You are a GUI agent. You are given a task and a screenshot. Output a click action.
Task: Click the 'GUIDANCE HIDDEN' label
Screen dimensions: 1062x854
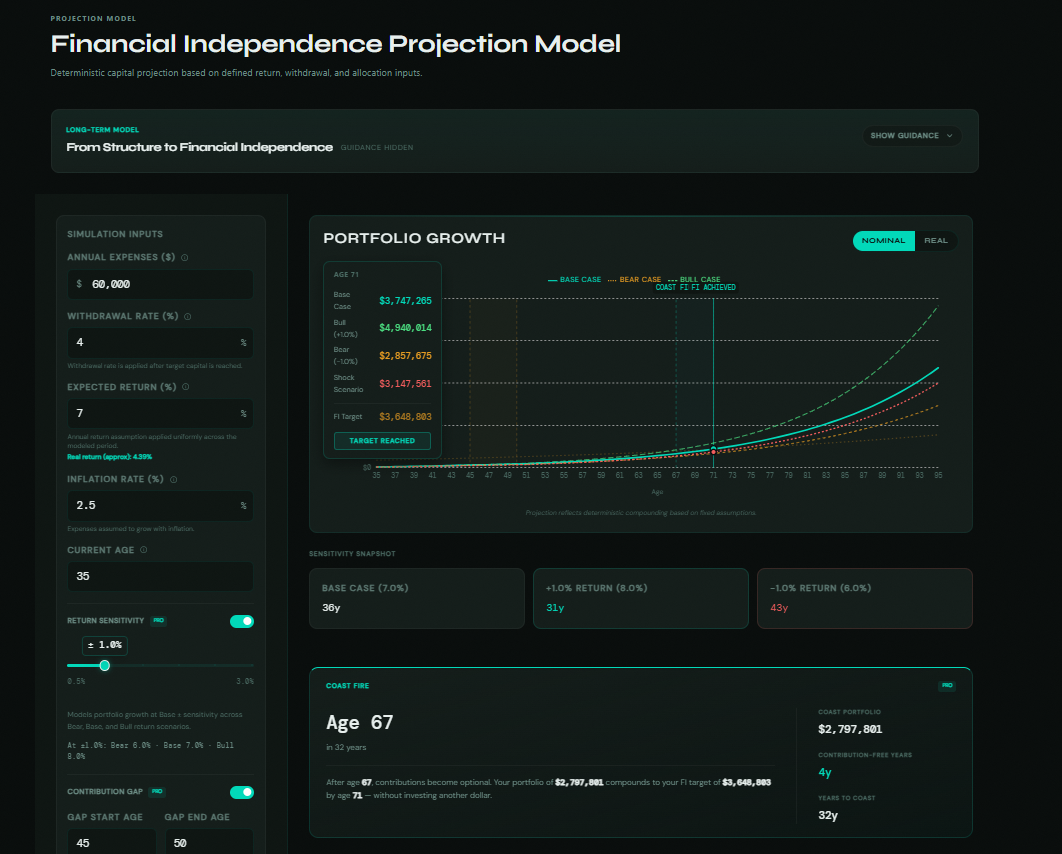(377, 148)
